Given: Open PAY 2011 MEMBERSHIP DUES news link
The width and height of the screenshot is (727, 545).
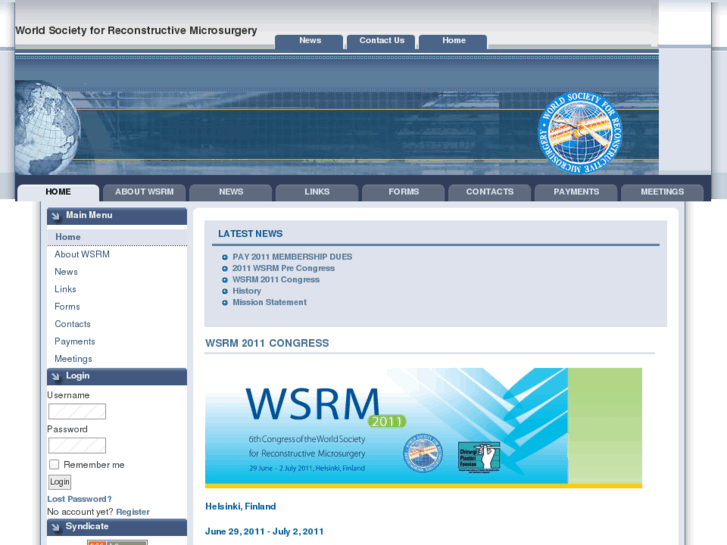Looking at the screenshot, I should pyautogui.click(x=292, y=257).
